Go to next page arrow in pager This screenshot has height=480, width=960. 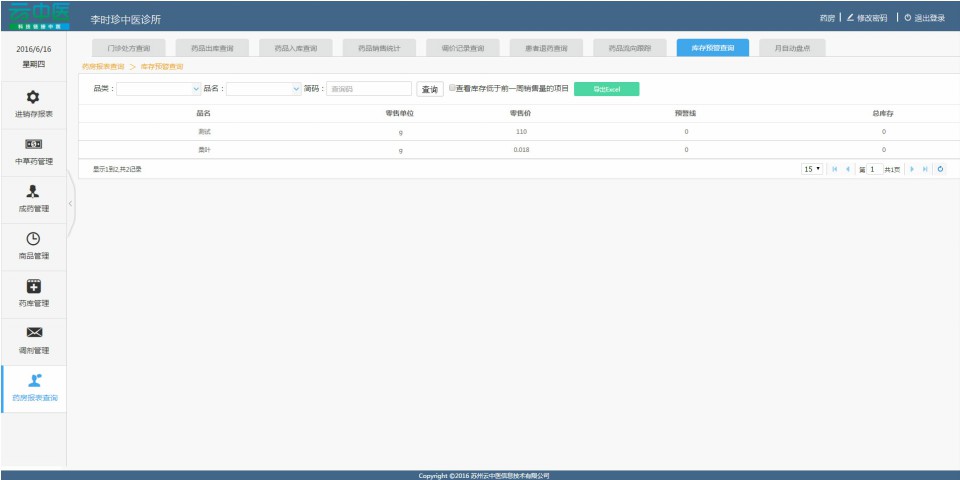911,169
